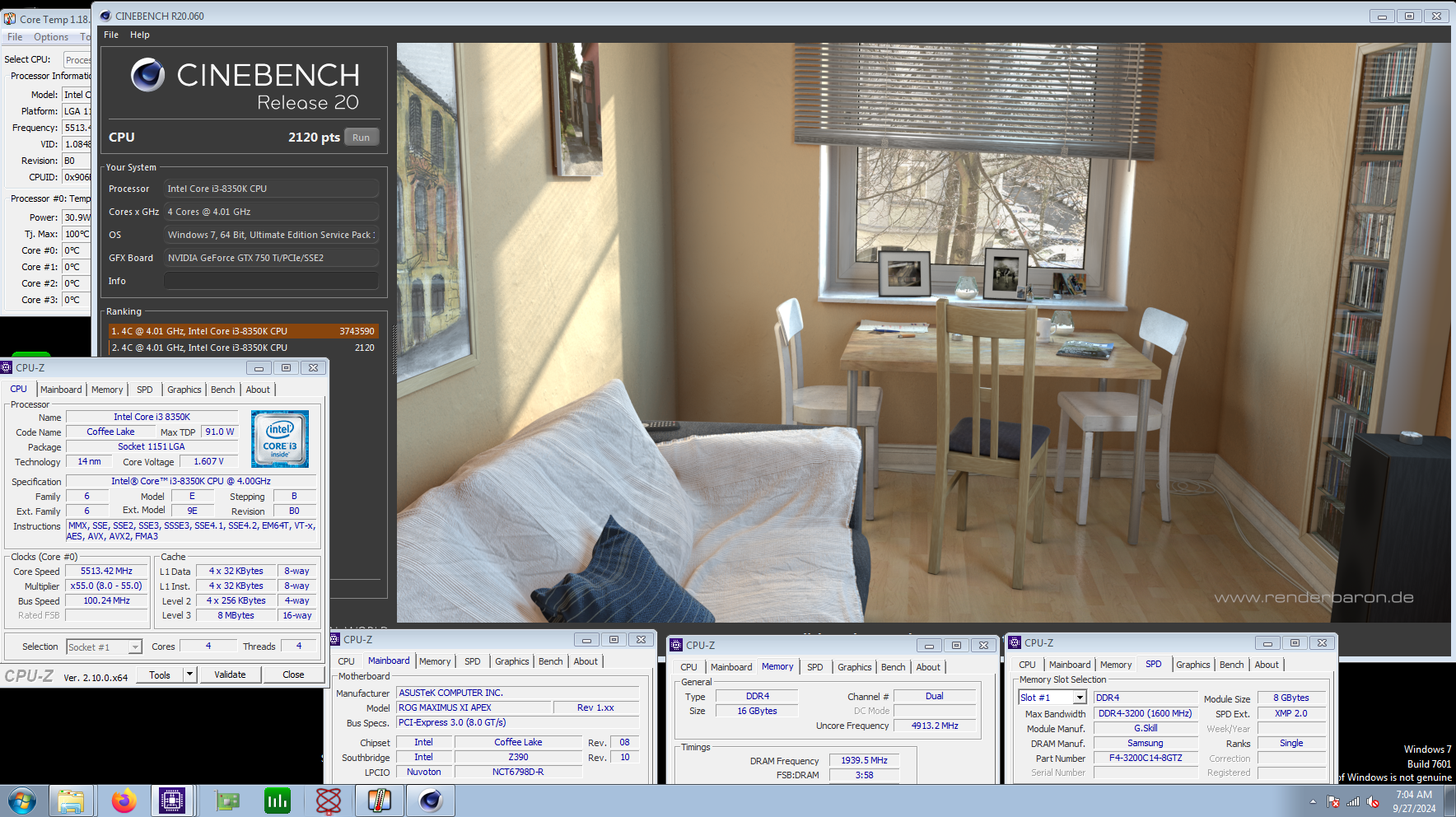This screenshot has height=817, width=1456.
Task: Click the CPU-Z SPD window title icon
Action: coord(1015,642)
